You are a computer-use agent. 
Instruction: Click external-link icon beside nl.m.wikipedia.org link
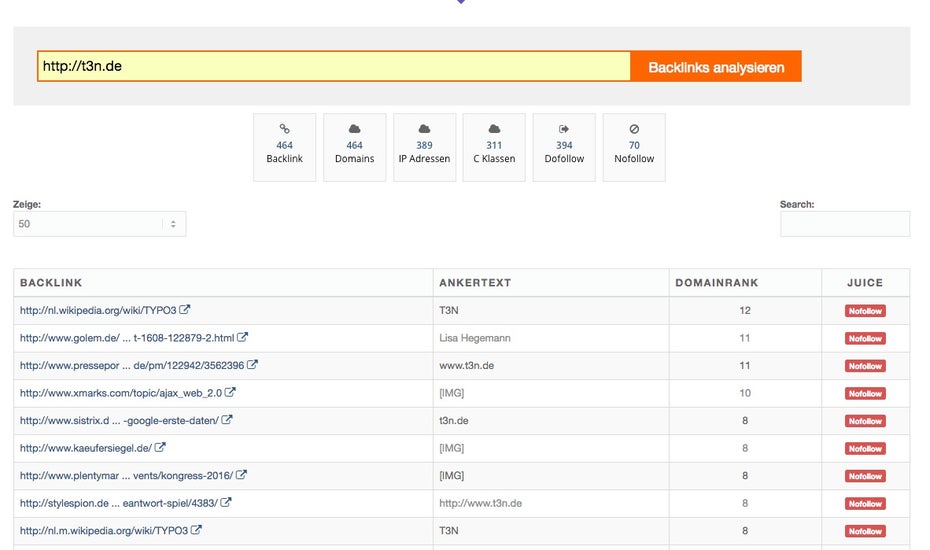196,530
